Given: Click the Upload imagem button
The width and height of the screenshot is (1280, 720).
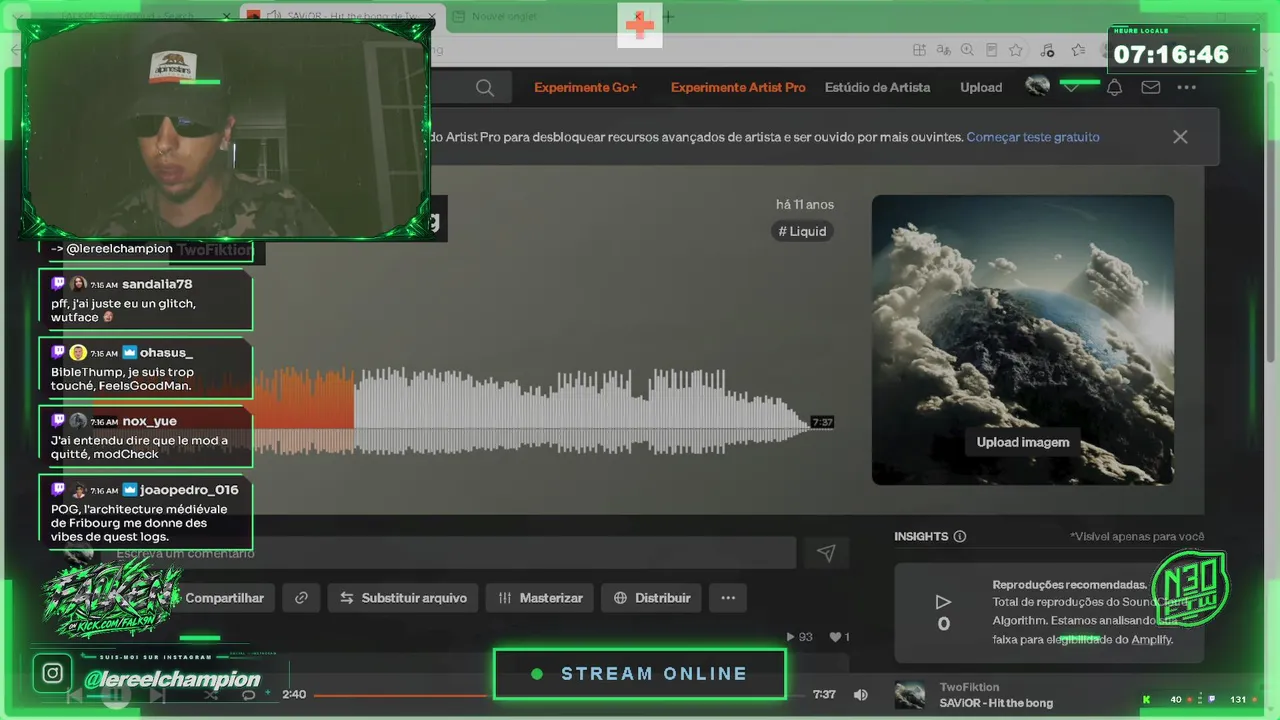Looking at the screenshot, I should [x=1023, y=442].
